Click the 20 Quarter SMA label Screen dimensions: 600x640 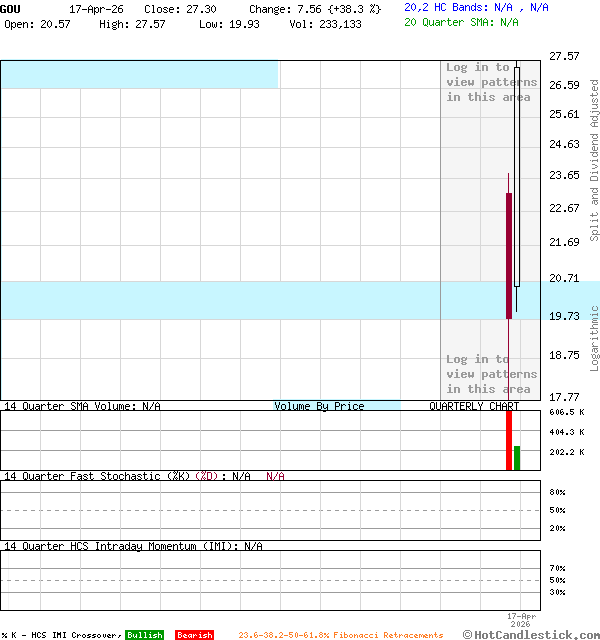pos(461,21)
